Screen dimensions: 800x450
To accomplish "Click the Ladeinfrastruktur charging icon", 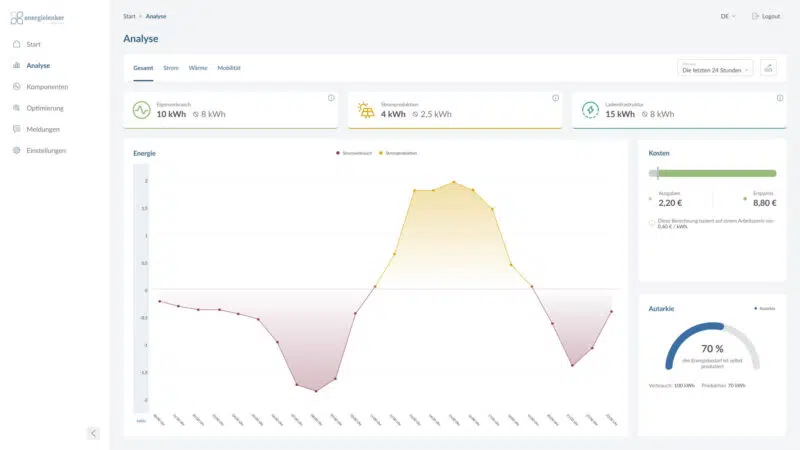I will tap(590, 111).
